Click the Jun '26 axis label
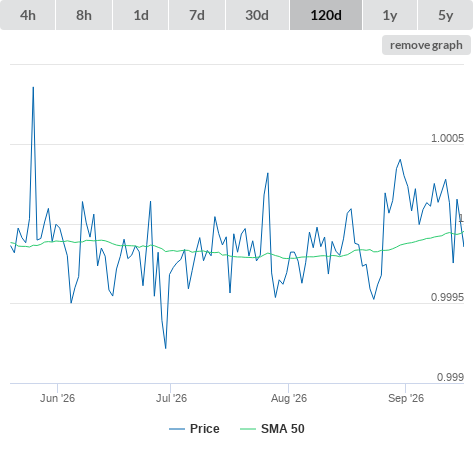474x455 pixels. click(57, 398)
